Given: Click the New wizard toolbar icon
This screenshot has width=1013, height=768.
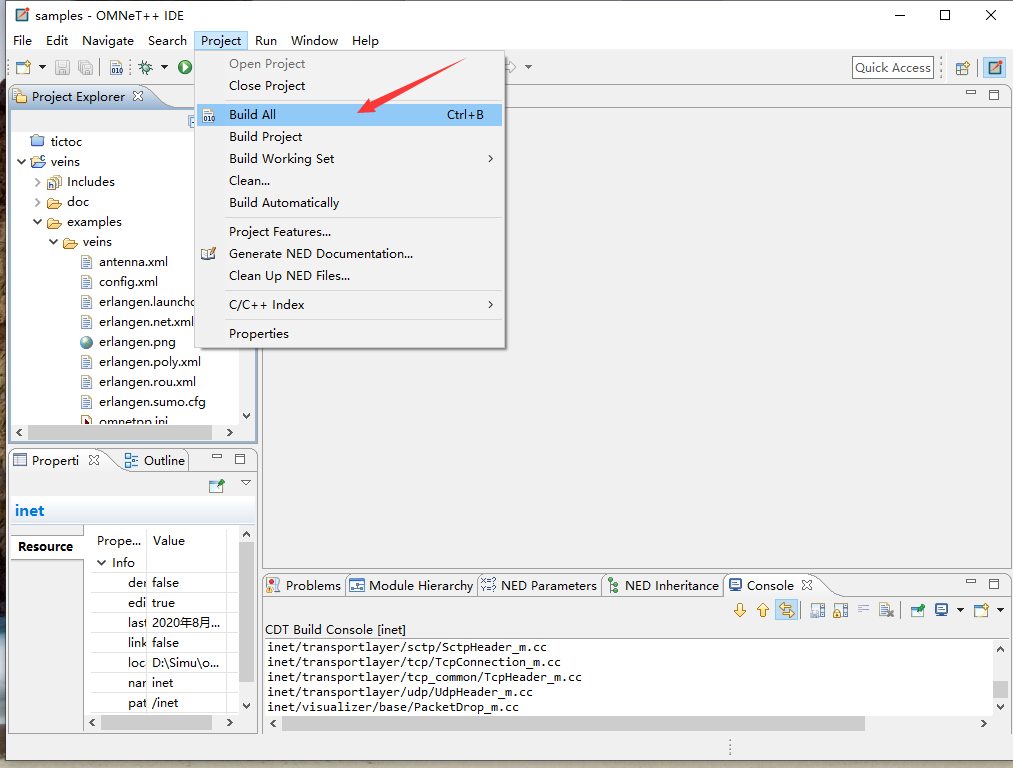Looking at the screenshot, I should click(23, 67).
